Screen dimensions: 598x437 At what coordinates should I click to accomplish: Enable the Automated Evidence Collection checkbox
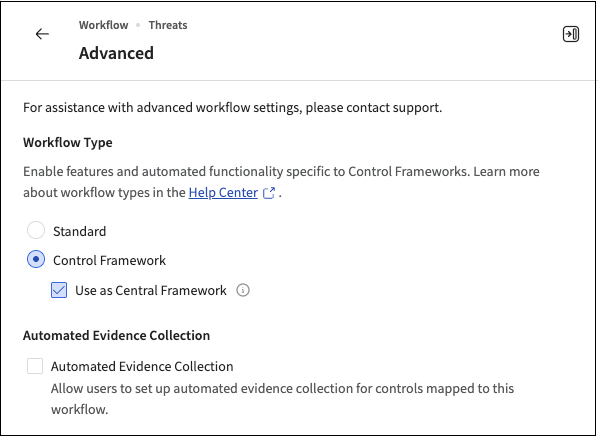[x=35, y=366]
